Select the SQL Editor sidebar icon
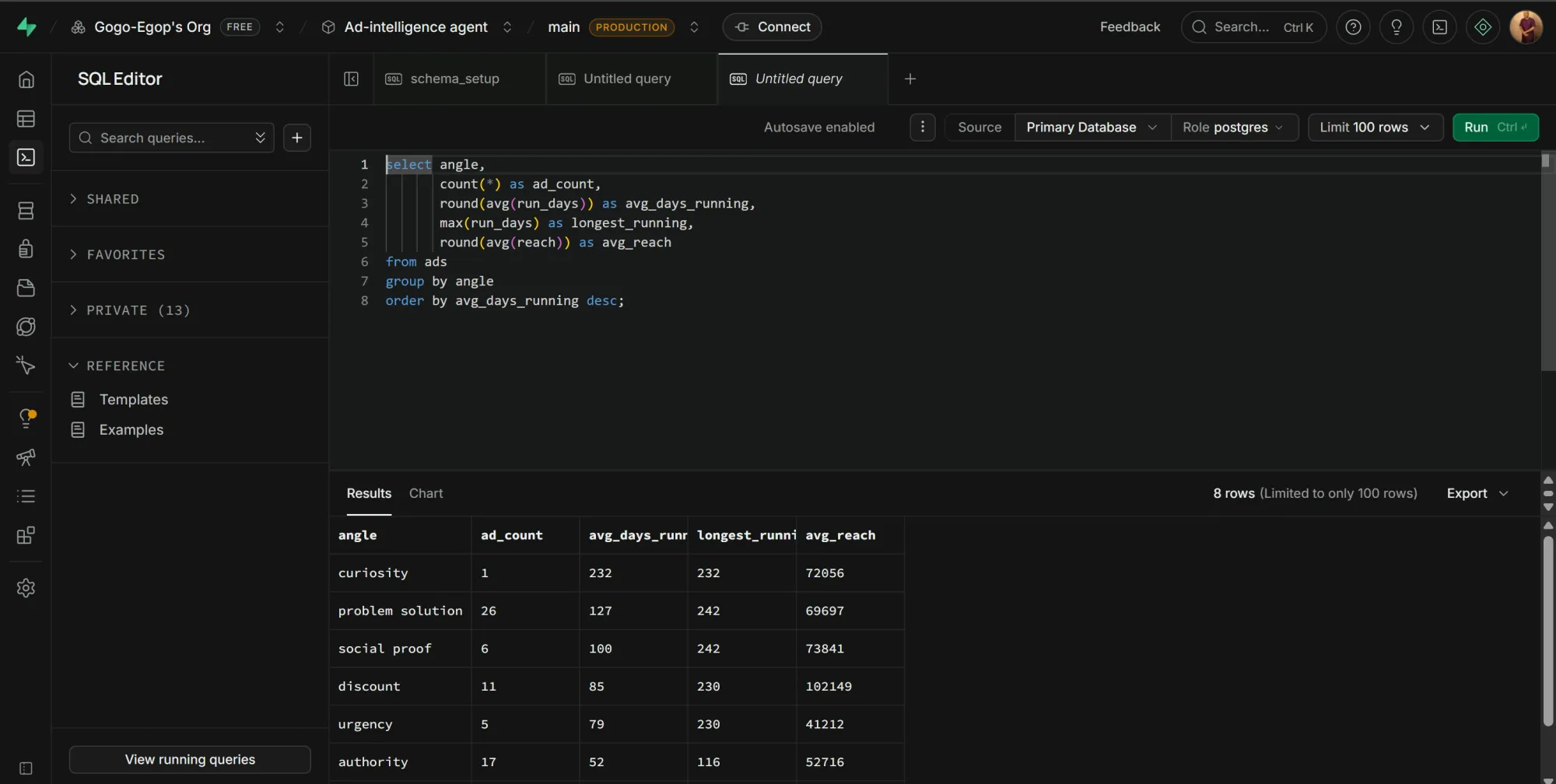Viewport: 1556px width, 784px height. pyautogui.click(x=26, y=158)
